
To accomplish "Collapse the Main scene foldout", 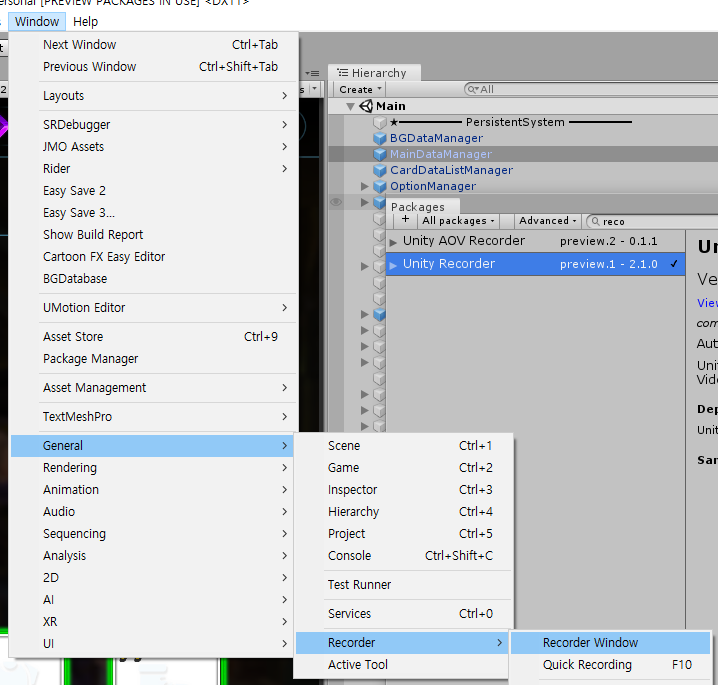I will (x=350, y=106).
